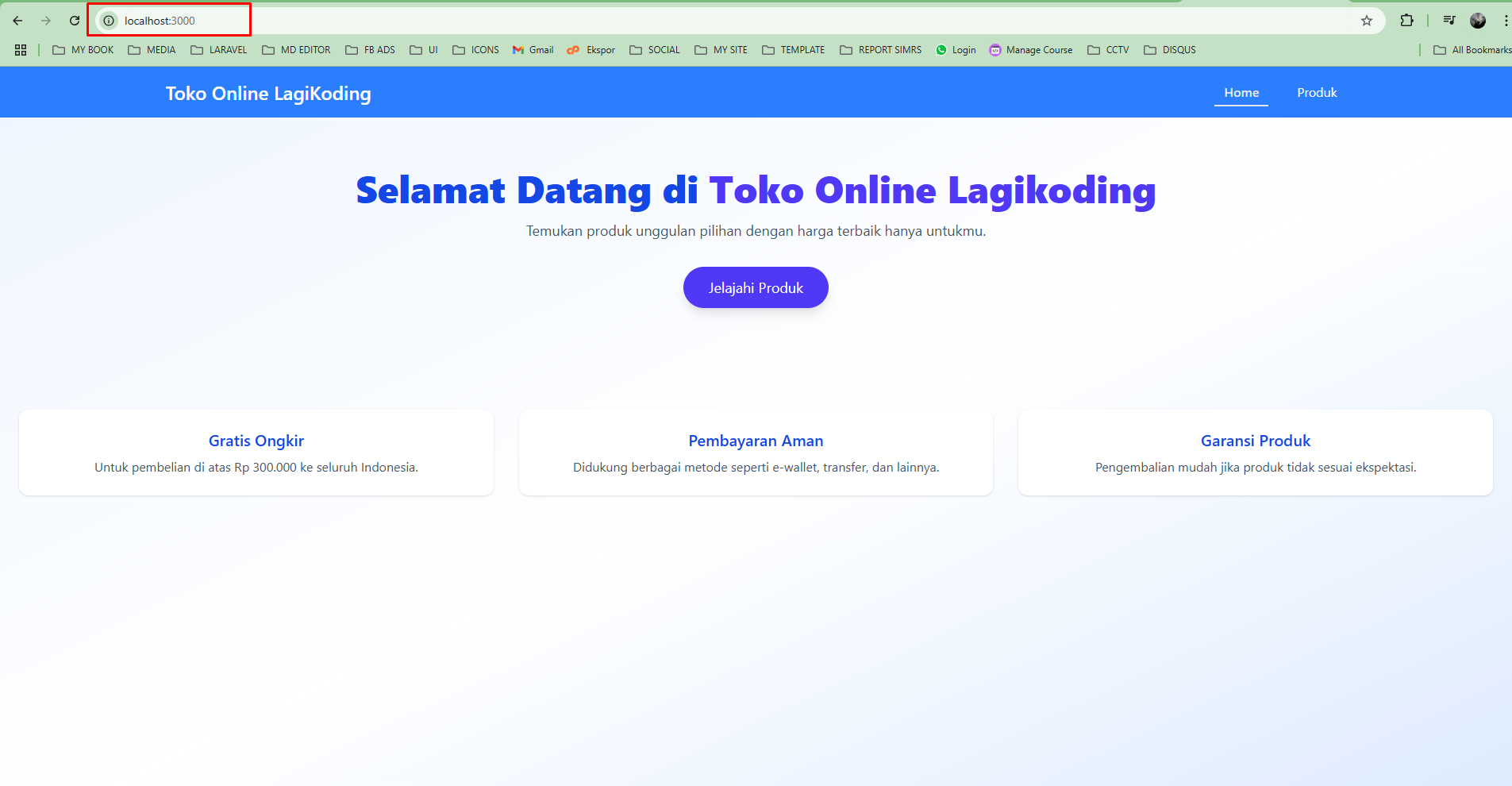Click the Toko Online LagiKoding brand link
Viewport: 1512px width, 786px height.
[x=267, y=93]
